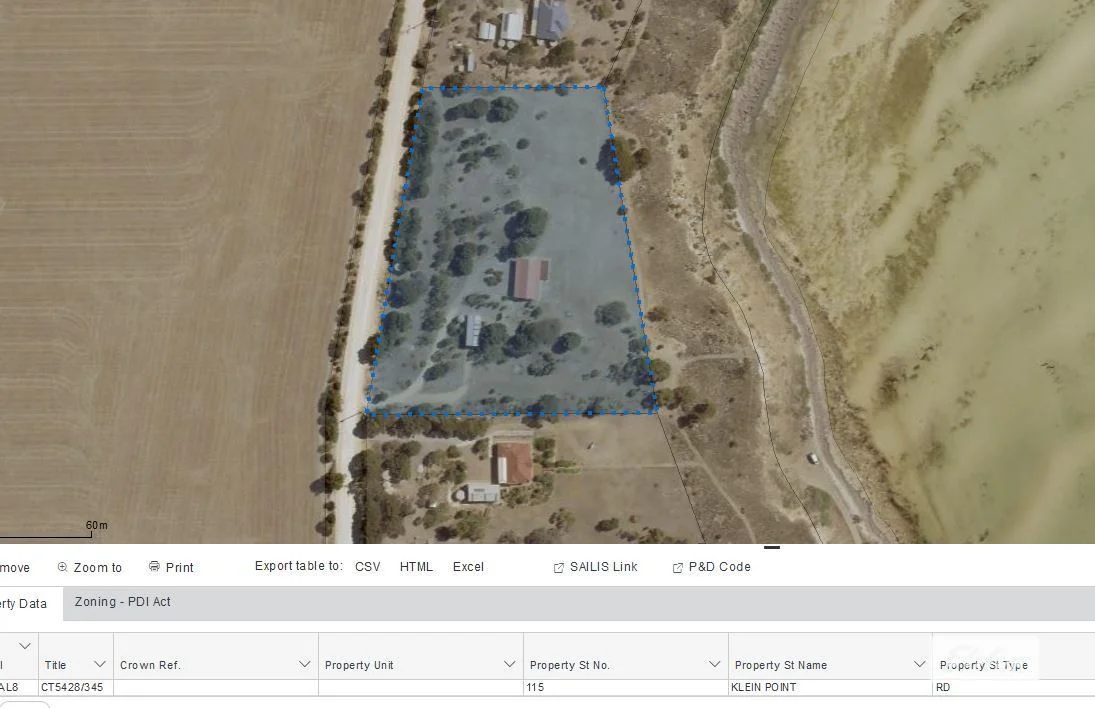Click the magnifier icon beside Zoom to

click(62, 566)
